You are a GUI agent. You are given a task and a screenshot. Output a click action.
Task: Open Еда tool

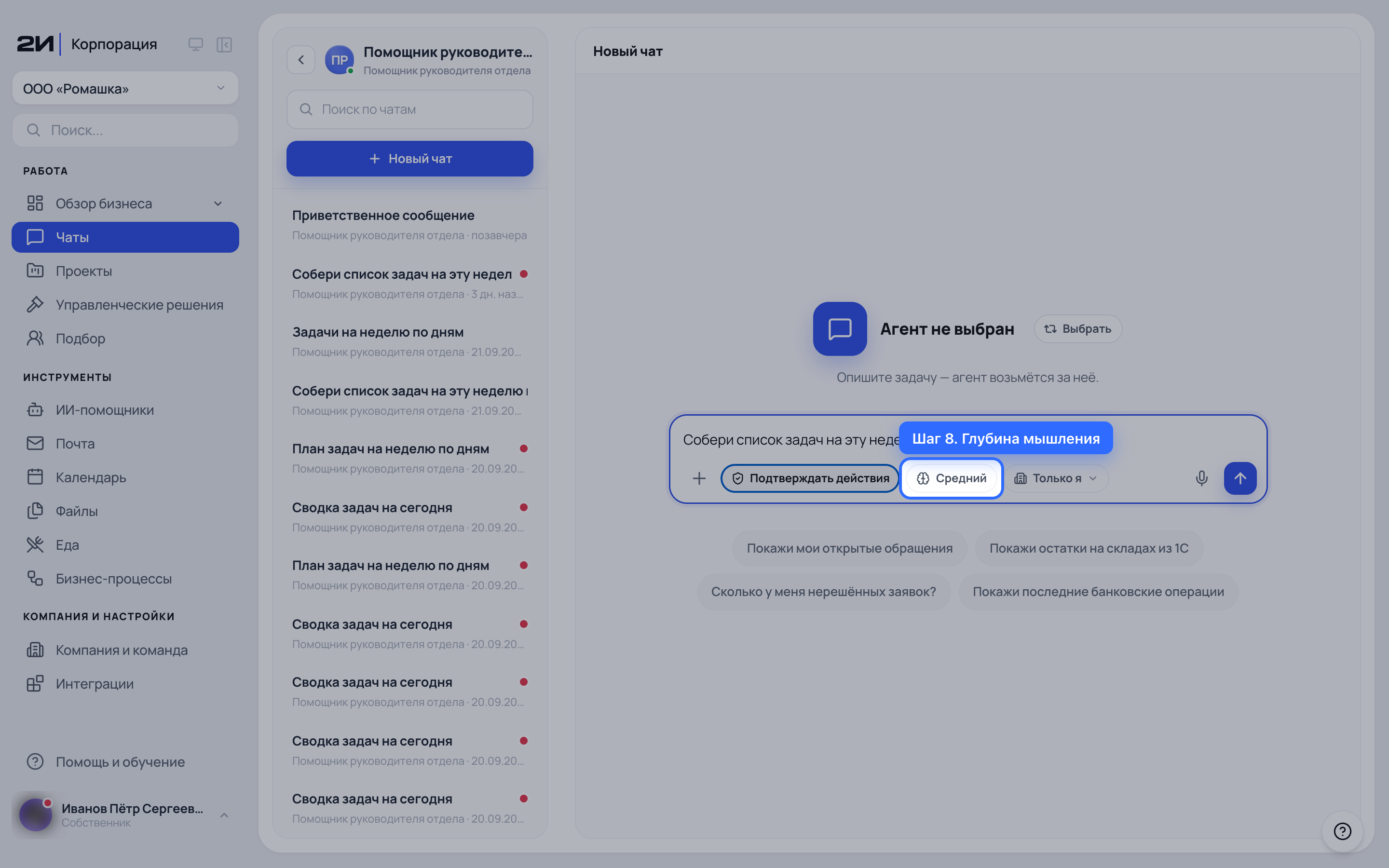(125, 545)
